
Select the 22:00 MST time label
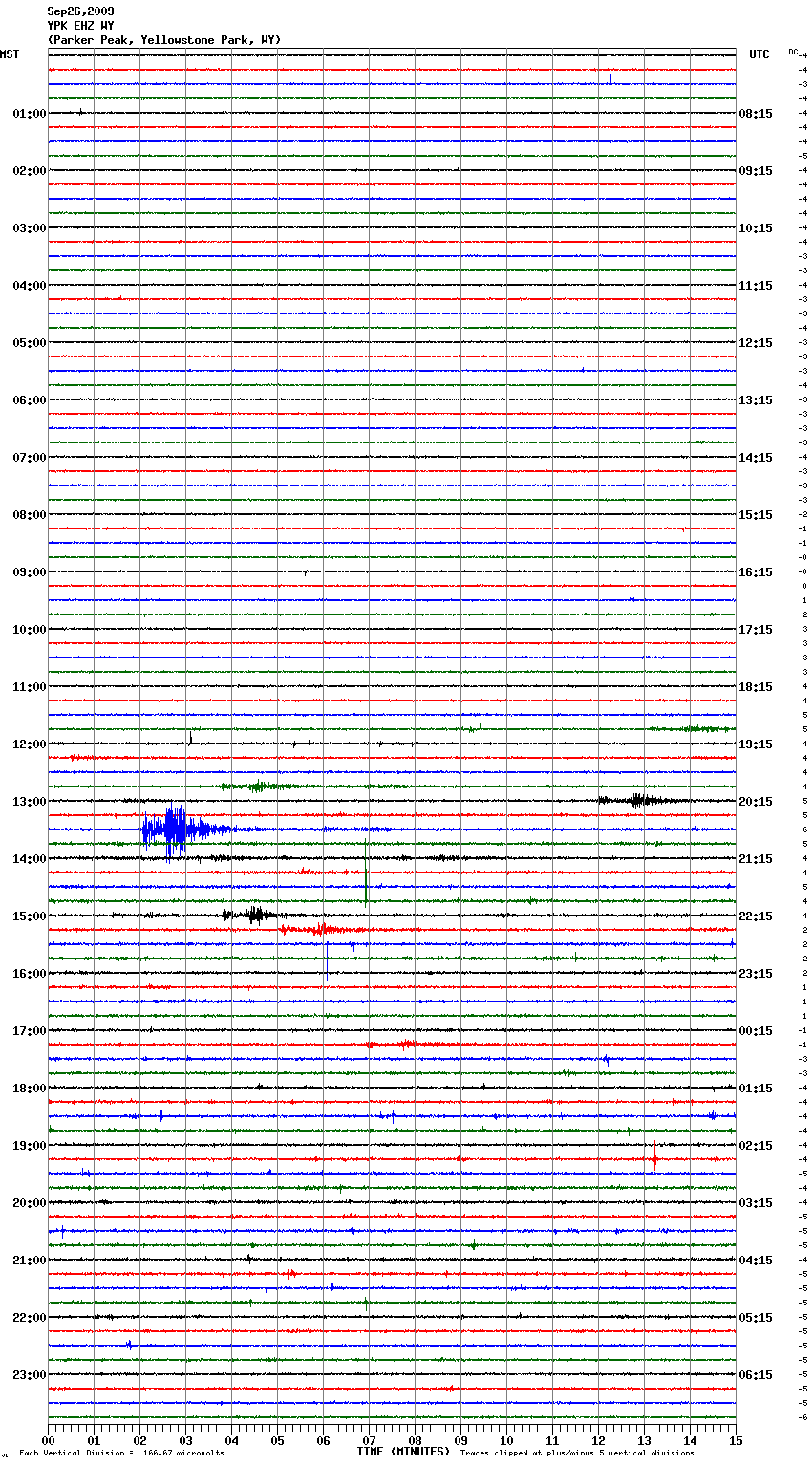click(x=30, y=1318)
